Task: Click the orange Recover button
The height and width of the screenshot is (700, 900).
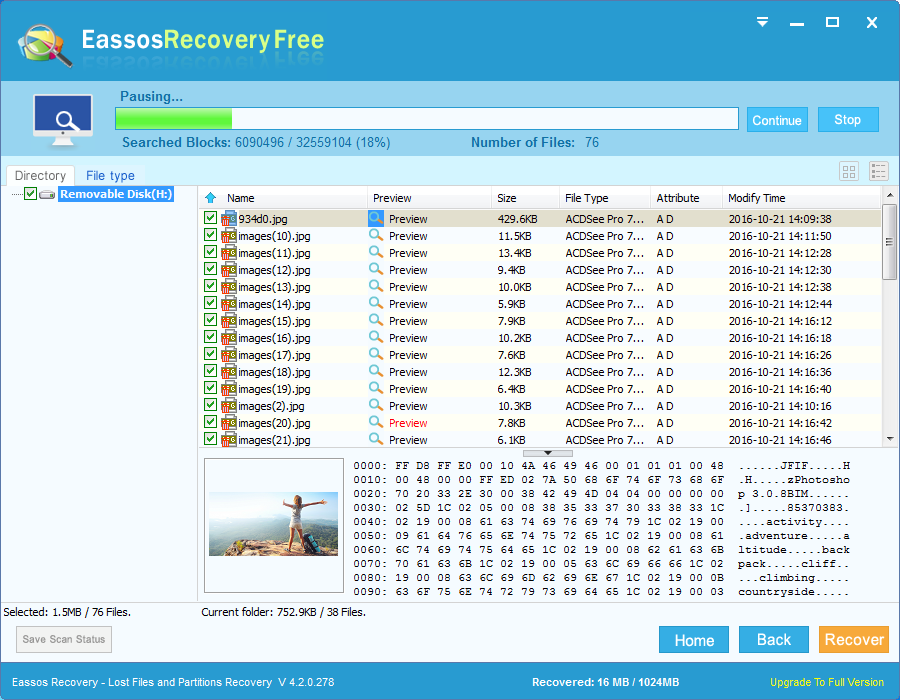Action: [x=854, y=639]
